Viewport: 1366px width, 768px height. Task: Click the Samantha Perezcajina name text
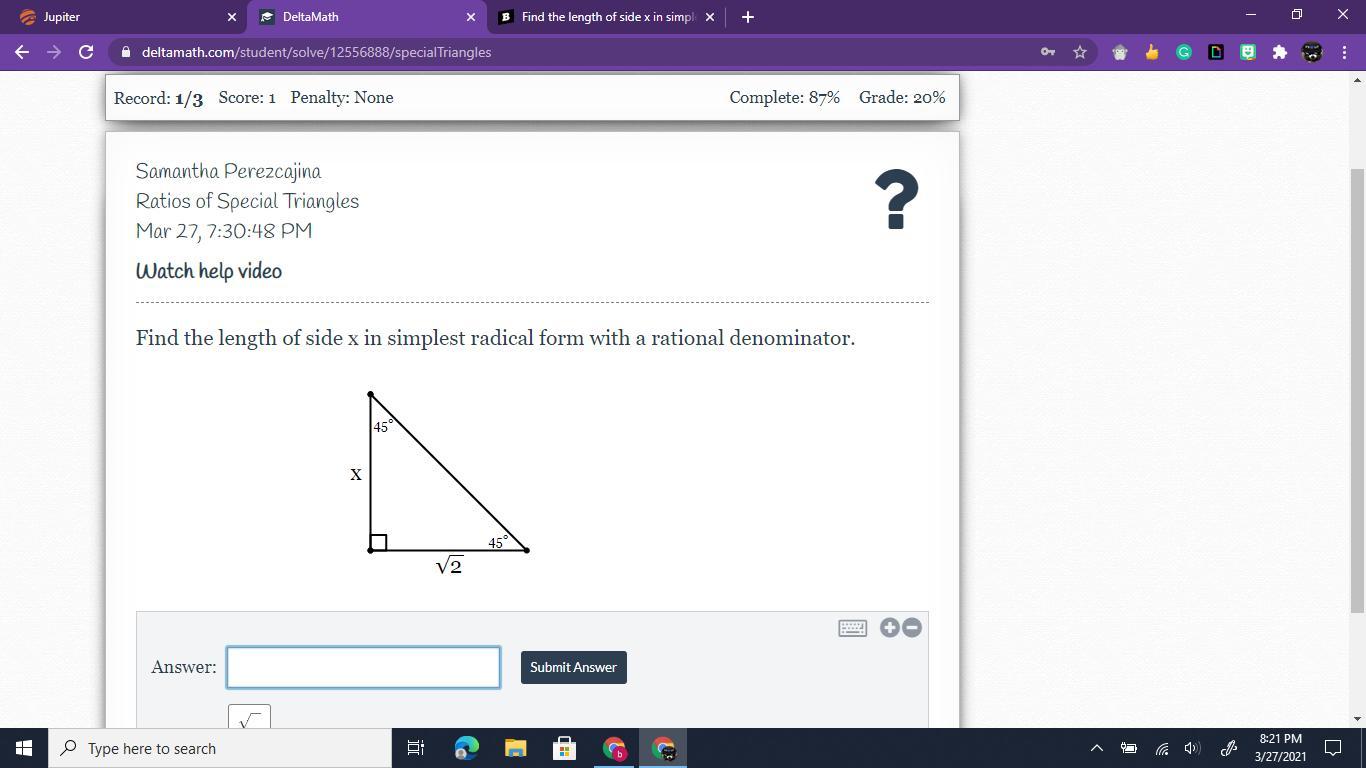pos(229,171)
